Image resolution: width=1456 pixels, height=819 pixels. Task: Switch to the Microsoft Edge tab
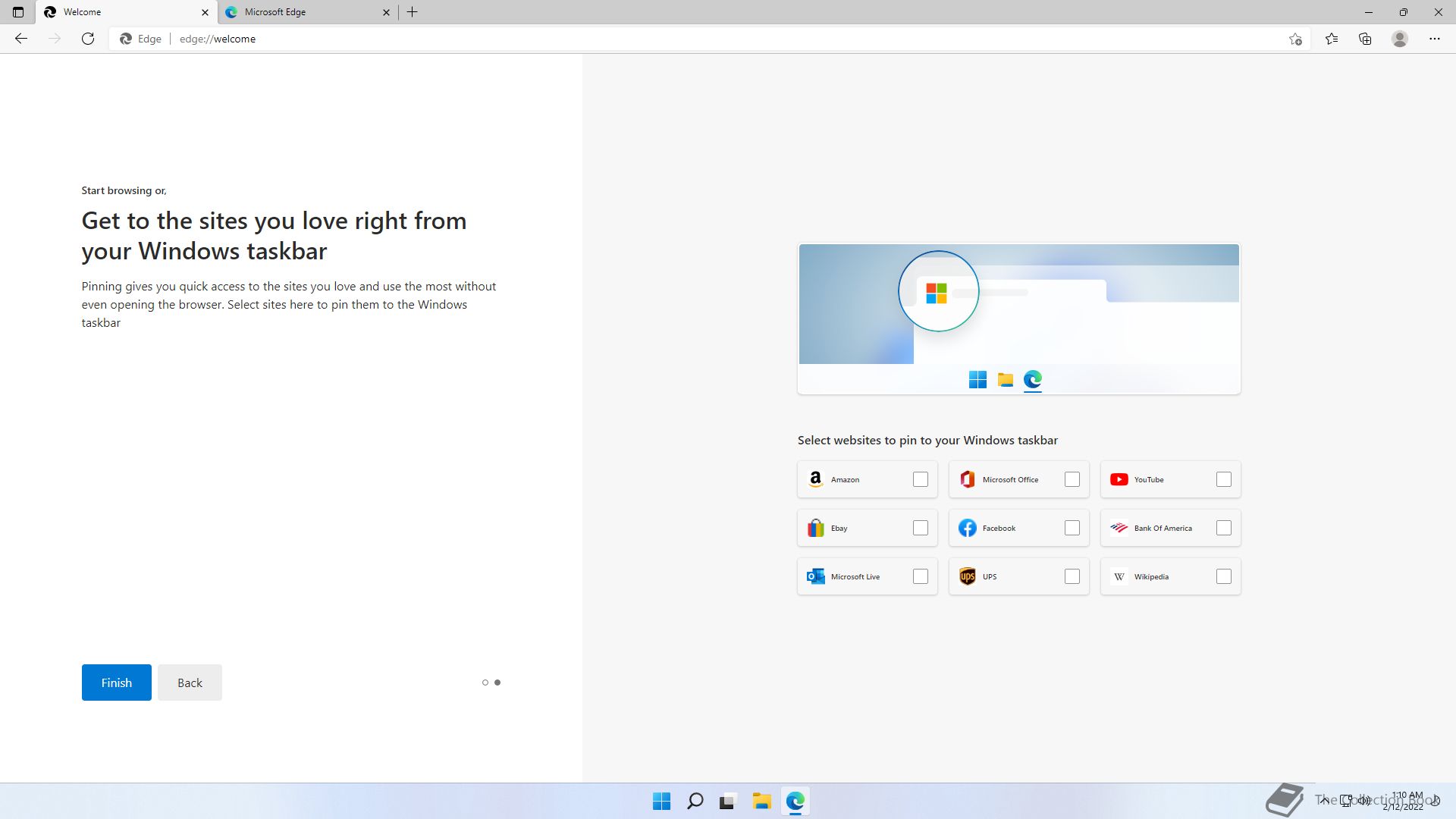307,12
